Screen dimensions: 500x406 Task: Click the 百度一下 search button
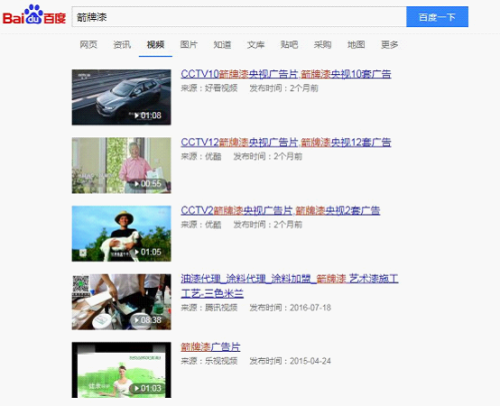coord(437,17)
